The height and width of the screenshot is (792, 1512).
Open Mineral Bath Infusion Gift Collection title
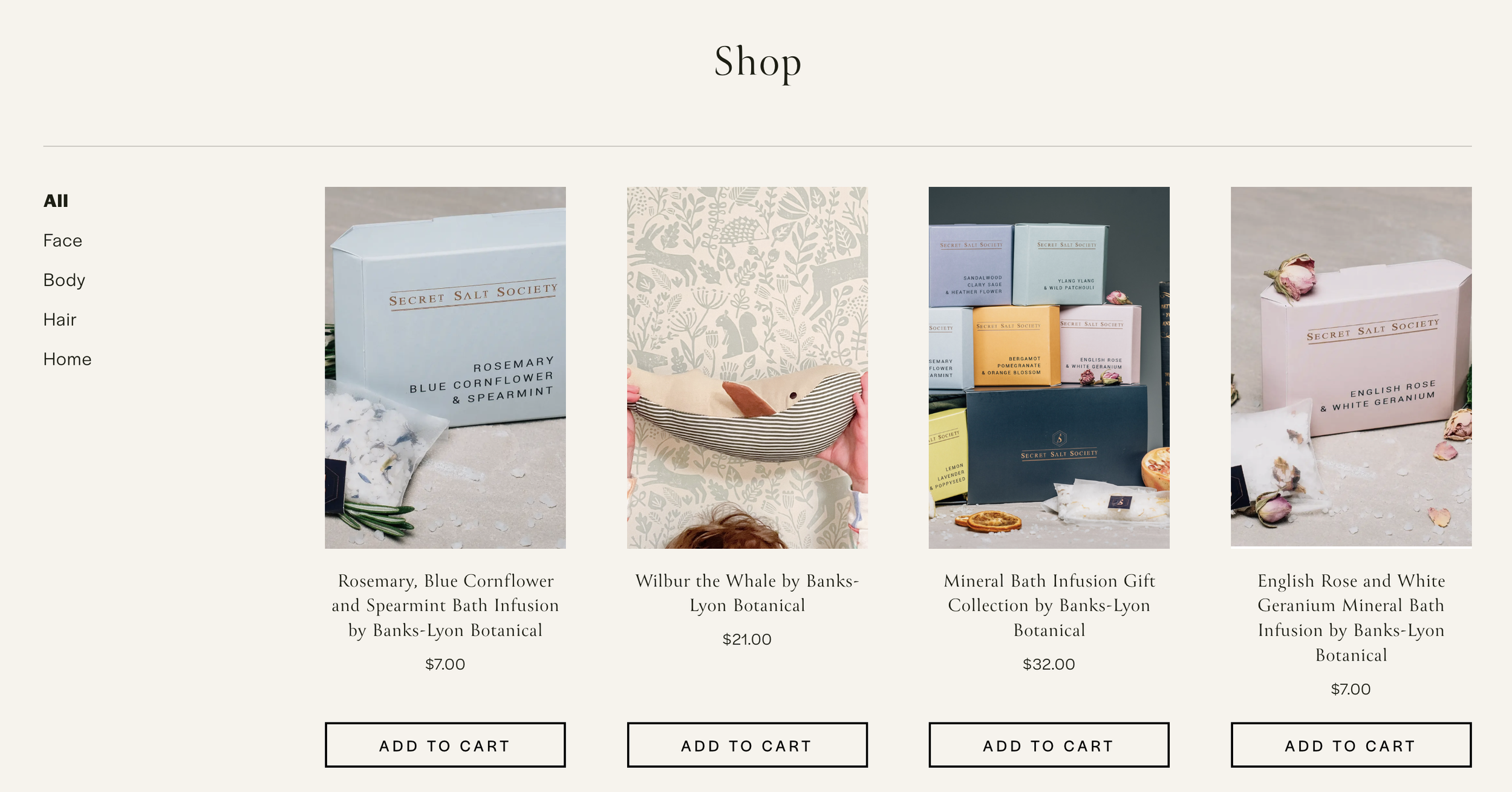(x=1049, y=606)
